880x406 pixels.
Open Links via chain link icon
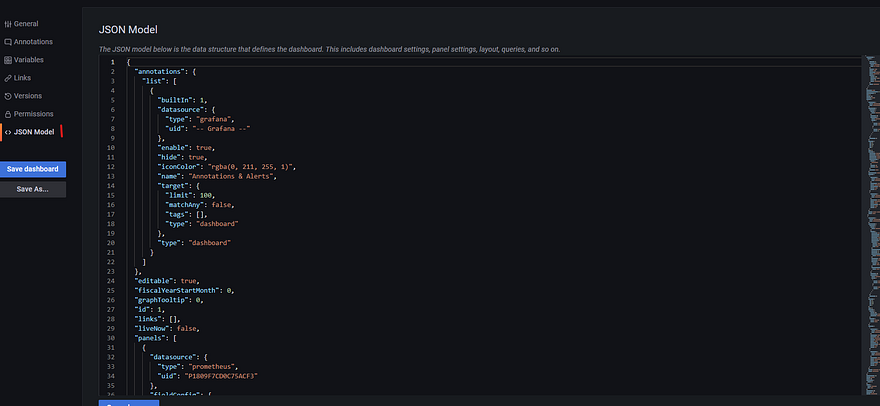pyautogui.click(x=8, y=78)
